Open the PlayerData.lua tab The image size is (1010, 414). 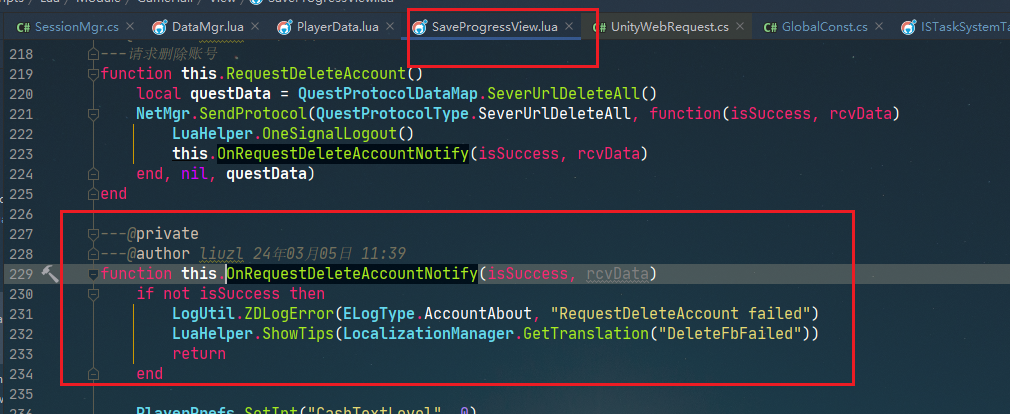point(338,27)
